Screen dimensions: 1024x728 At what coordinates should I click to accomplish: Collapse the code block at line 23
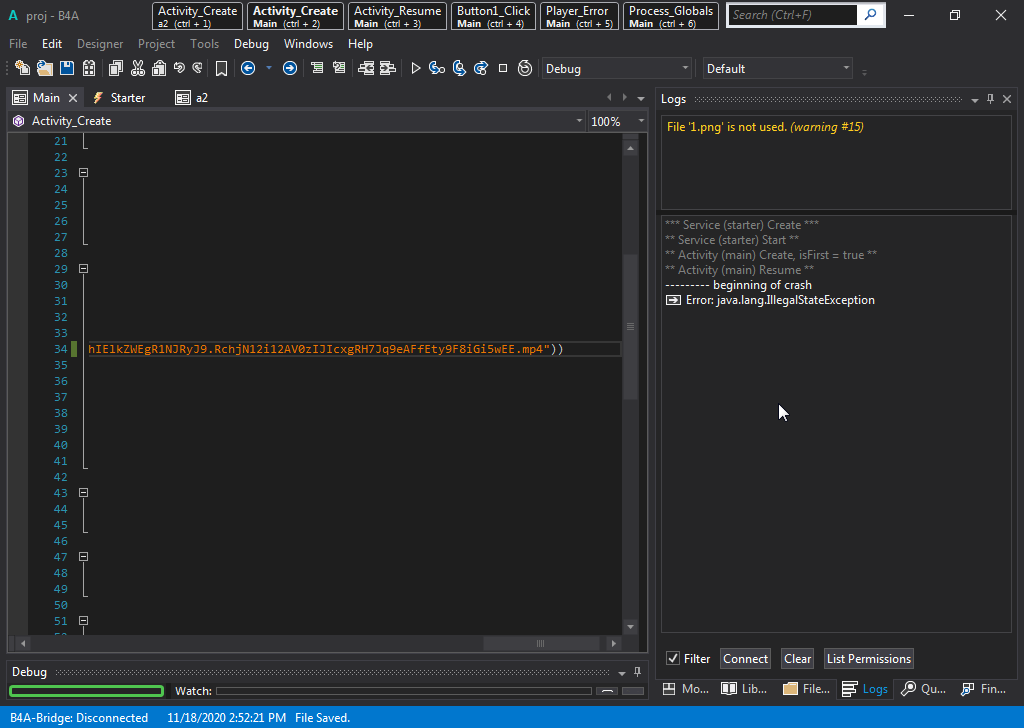click(84, 173)
